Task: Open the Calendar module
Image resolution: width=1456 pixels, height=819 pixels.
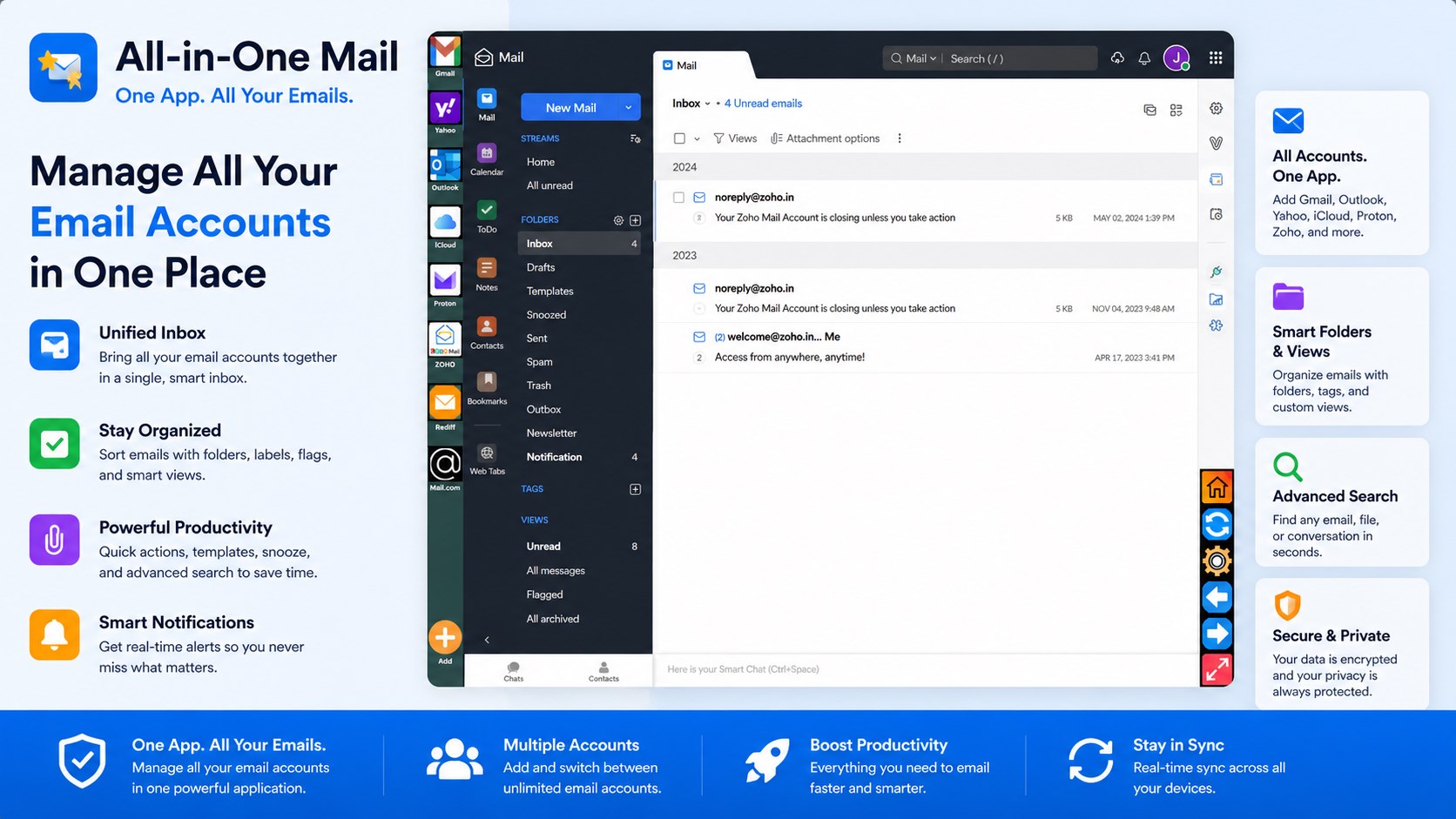Action: [x=487, y=158]
